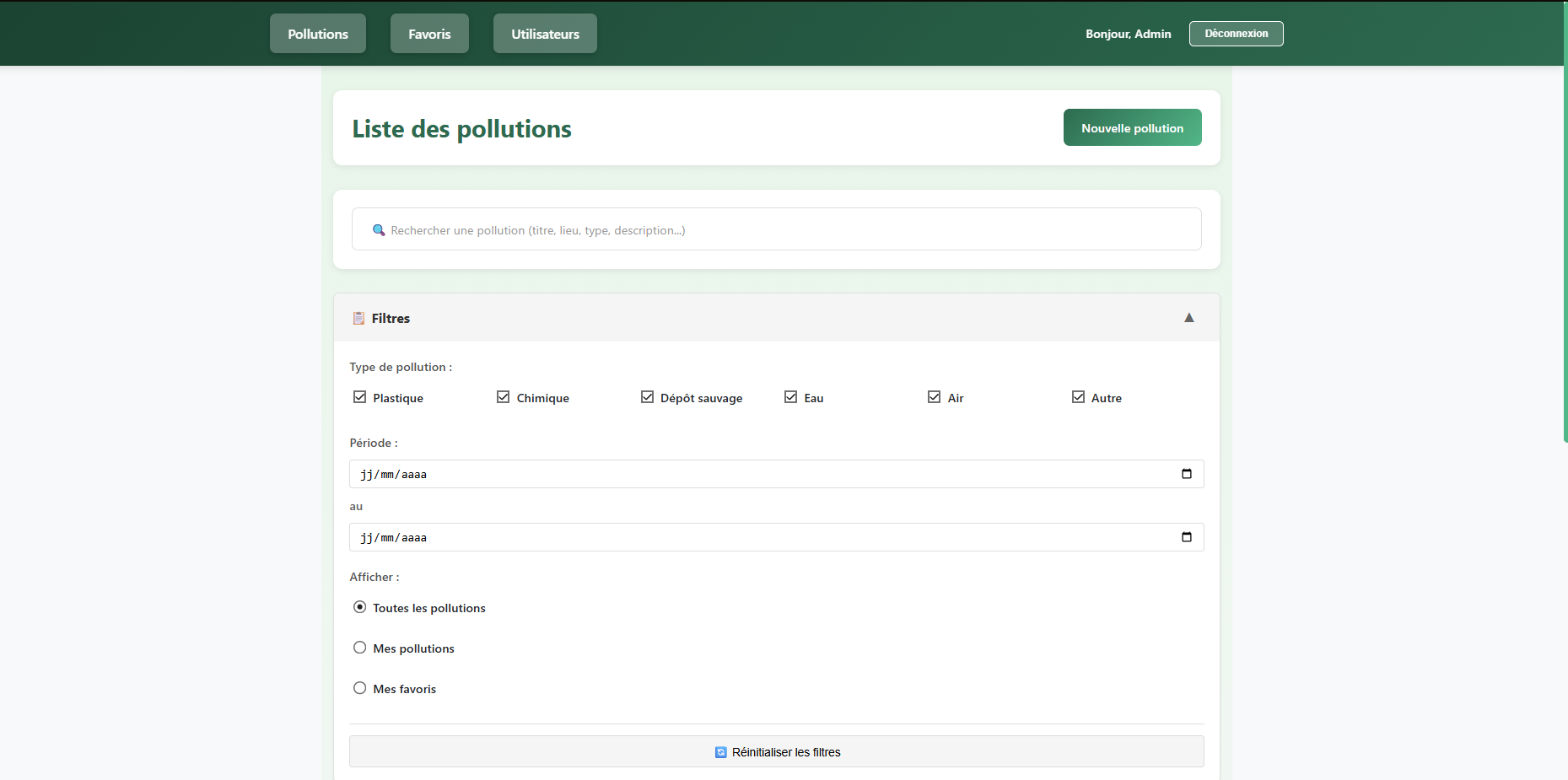1568x780 pixels.
Task: Click the Filtres clipboard icon
Action: 358,318
